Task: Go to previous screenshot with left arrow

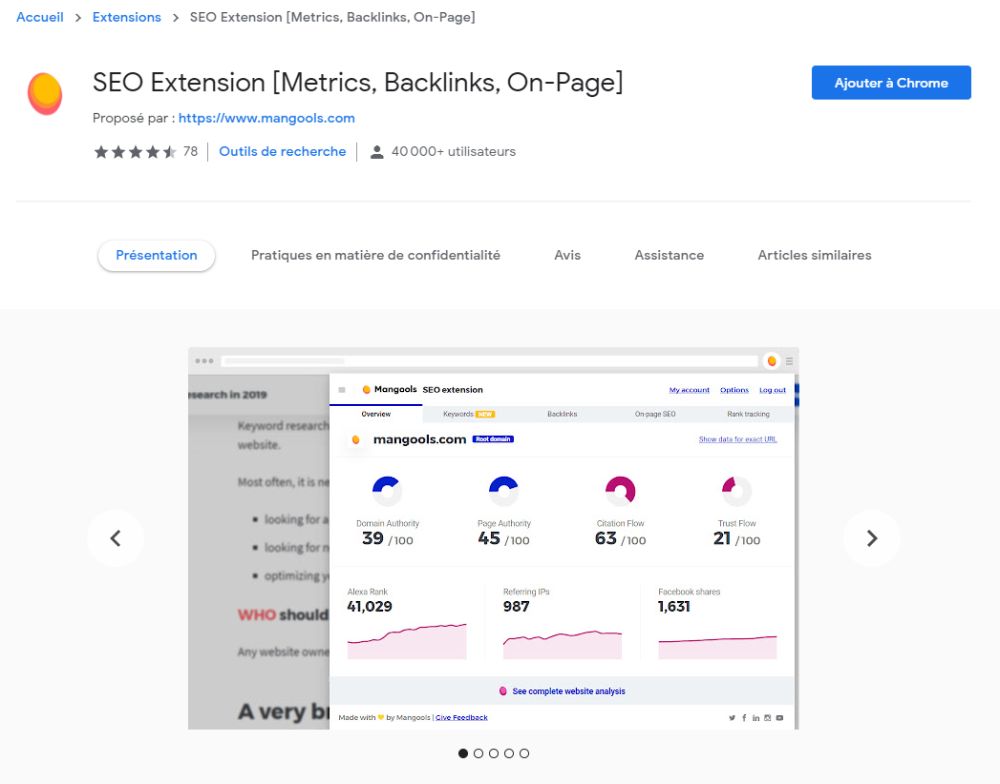Action: 115,538
